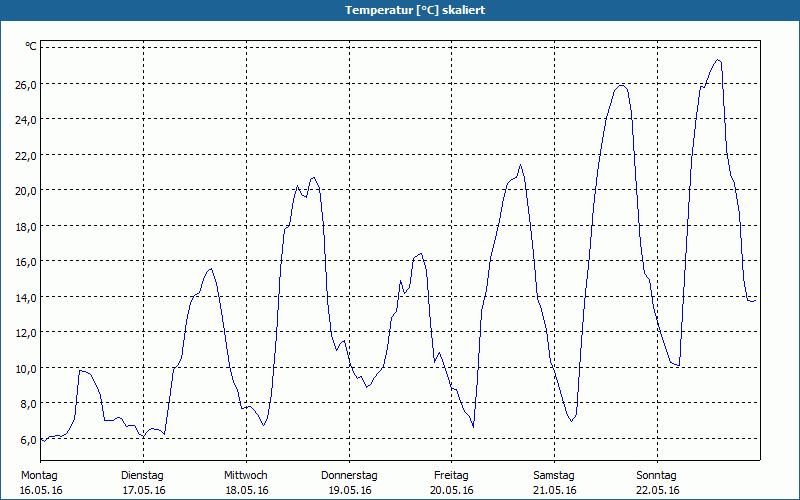Click the 17.05.16 date label
800x500 pixels.
point(144,490)
